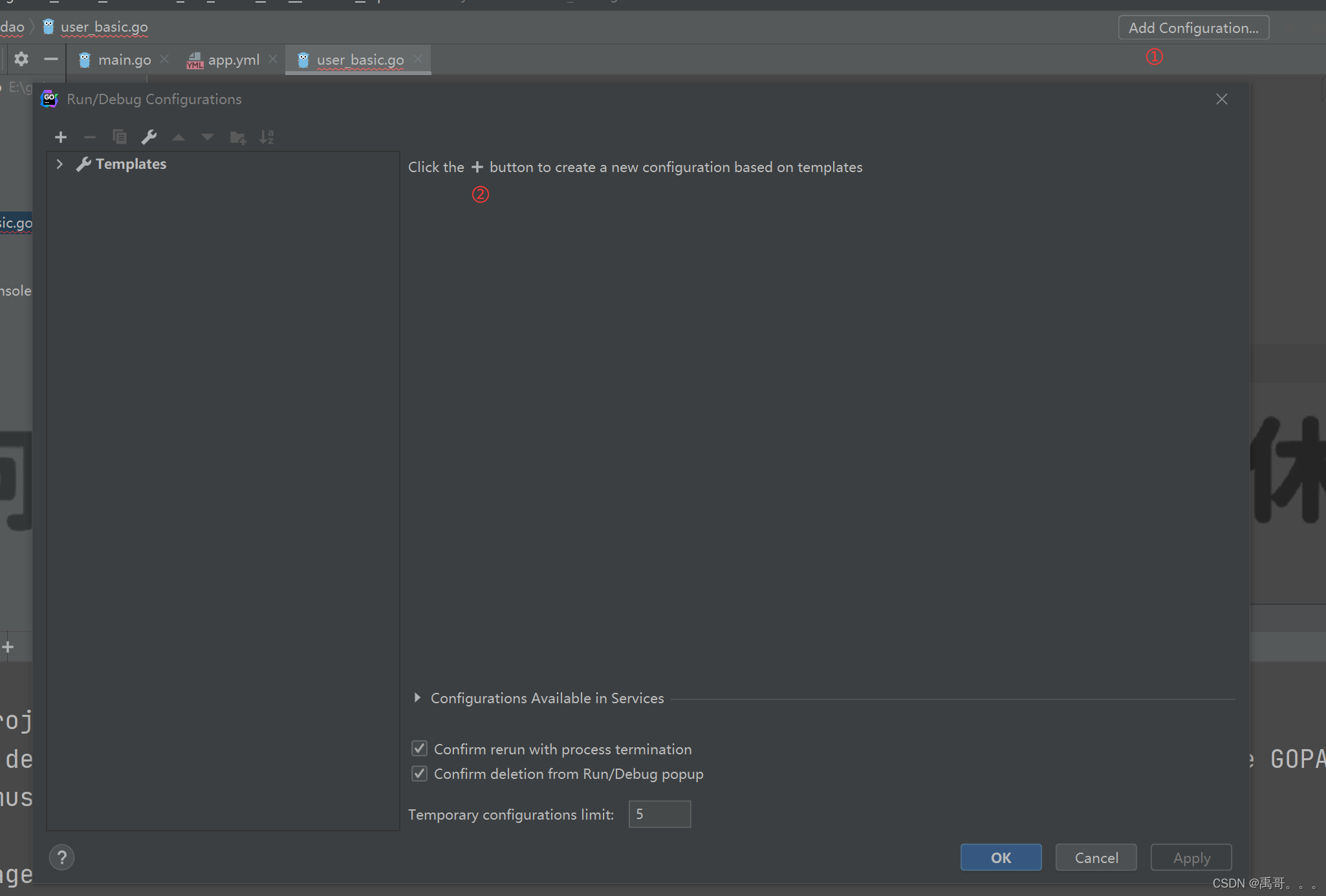The width and height of the screenshot is (1326, 896).
Task: Click the OK button to confirm
Action: (999, 857)
